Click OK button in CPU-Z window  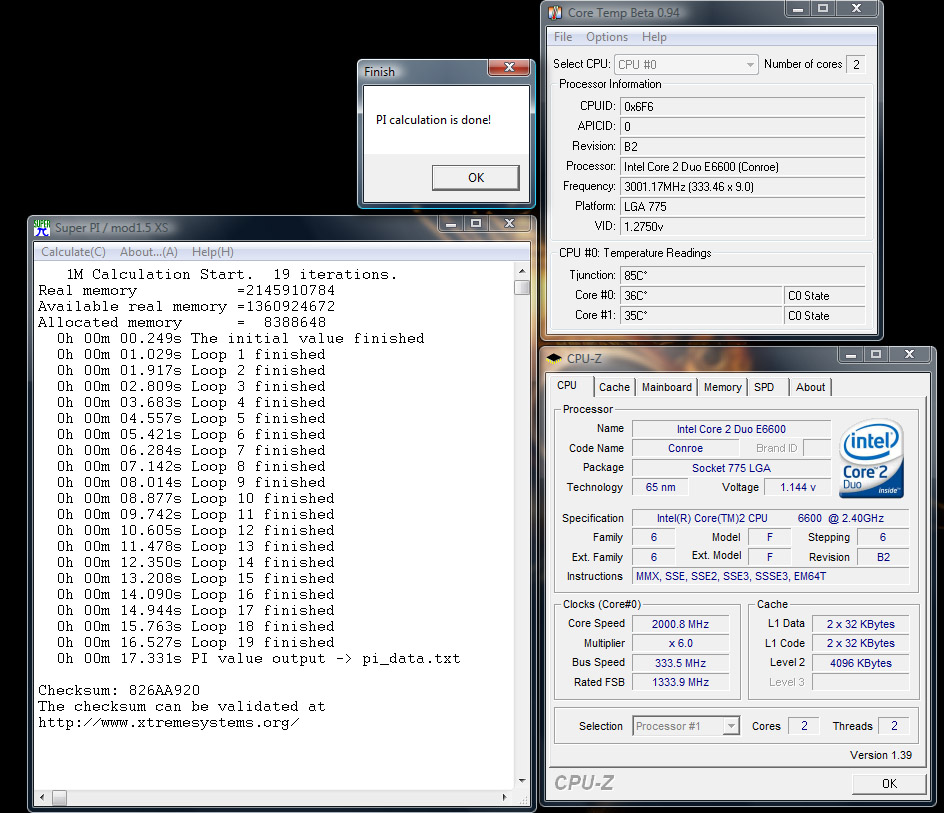click(889, 783)
